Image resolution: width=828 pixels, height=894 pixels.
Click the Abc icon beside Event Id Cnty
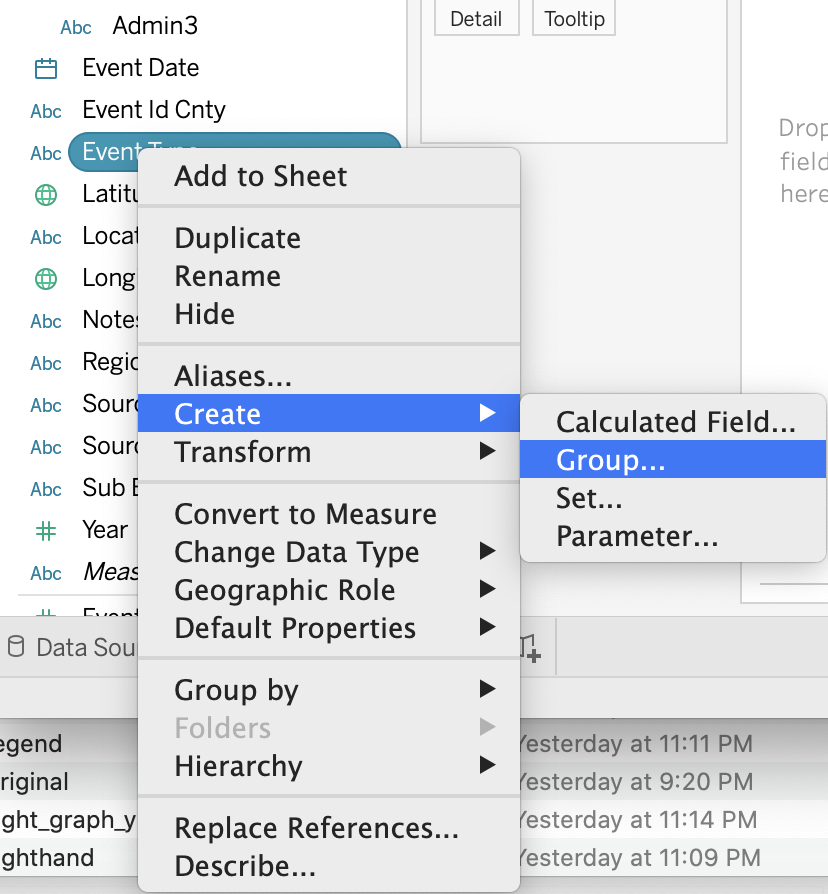[x=46, y=111]
